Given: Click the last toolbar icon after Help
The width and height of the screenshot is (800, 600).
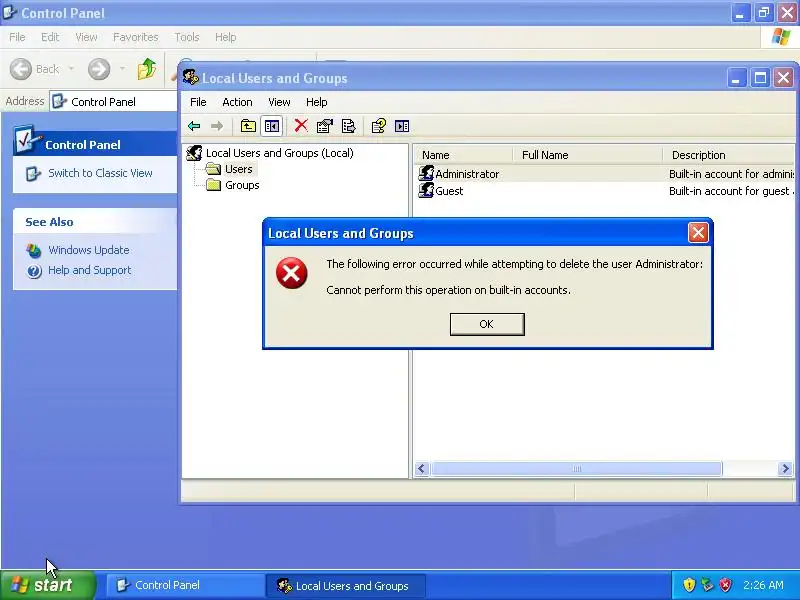Looking at the screenshot, I should coord(402,126).
